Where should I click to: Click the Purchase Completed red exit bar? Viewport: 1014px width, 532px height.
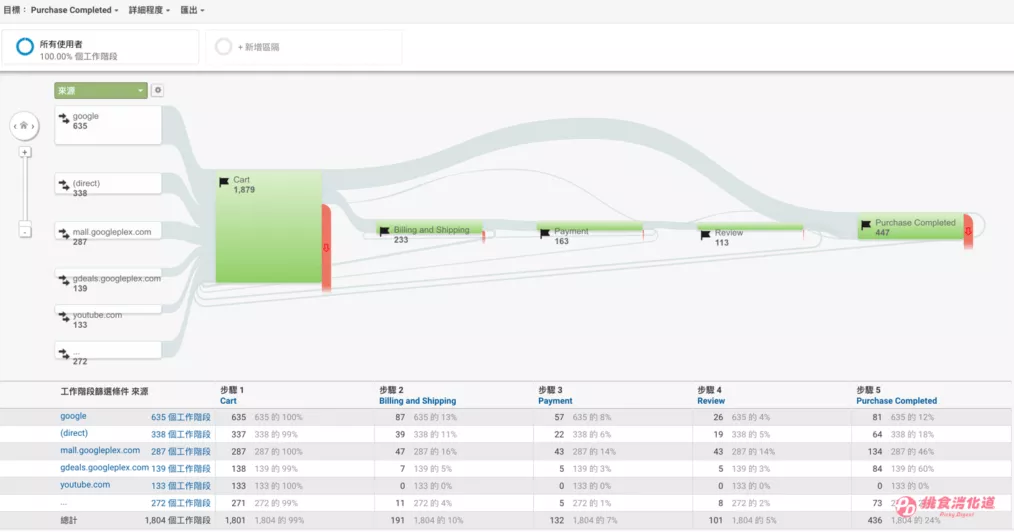point(968,231)
